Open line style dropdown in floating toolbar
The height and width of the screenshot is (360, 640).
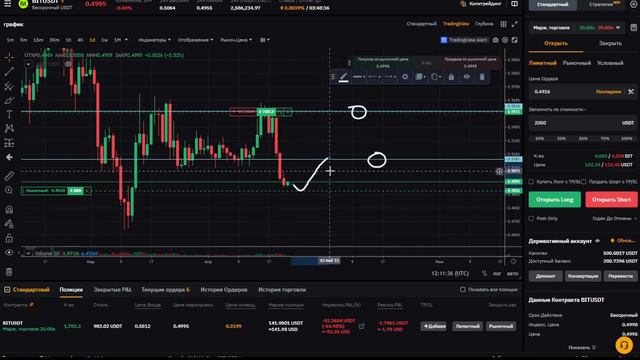[359, 77]
